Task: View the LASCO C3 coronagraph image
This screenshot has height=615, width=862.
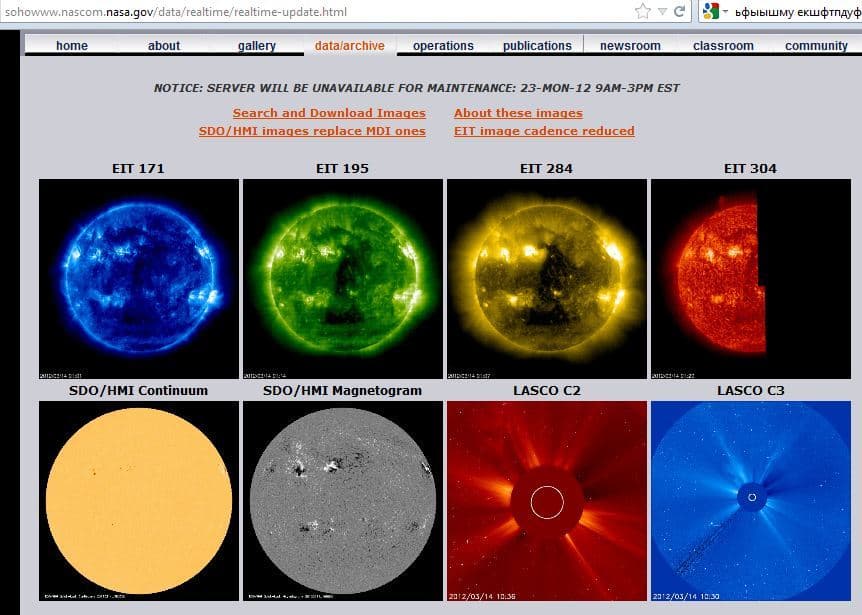Action: tap(750, 501)
